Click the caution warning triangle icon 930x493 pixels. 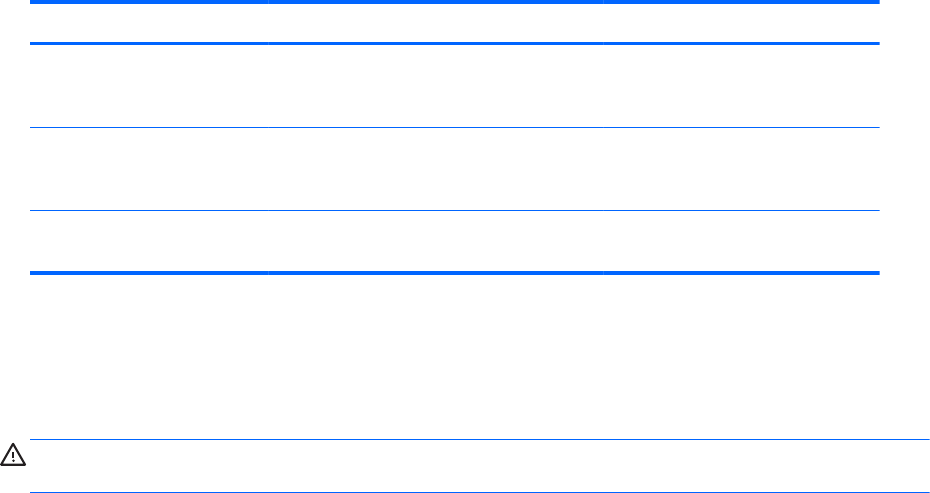click(x=13, y=454)
